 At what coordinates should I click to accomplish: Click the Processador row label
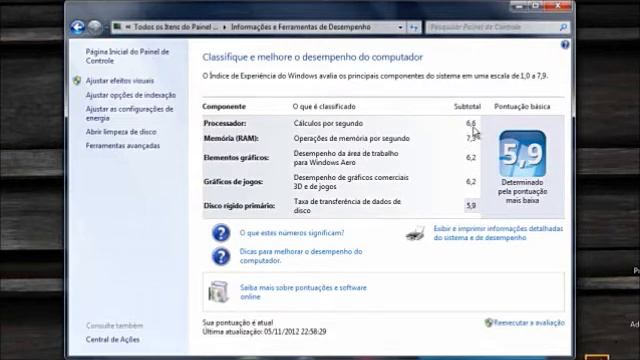[225, 123]
